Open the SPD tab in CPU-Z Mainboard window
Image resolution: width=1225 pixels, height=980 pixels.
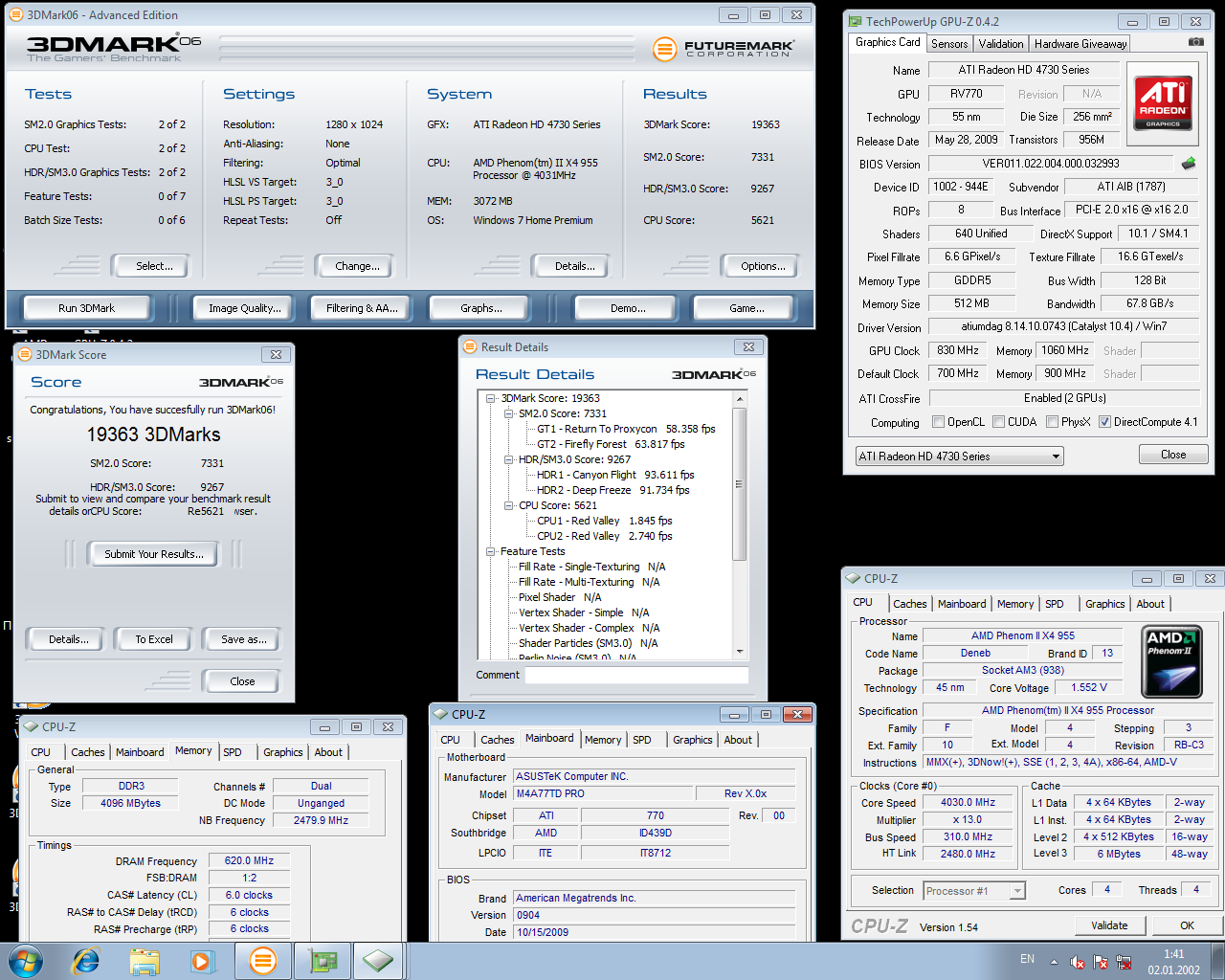pyautogui.click(x=642, y=740)
